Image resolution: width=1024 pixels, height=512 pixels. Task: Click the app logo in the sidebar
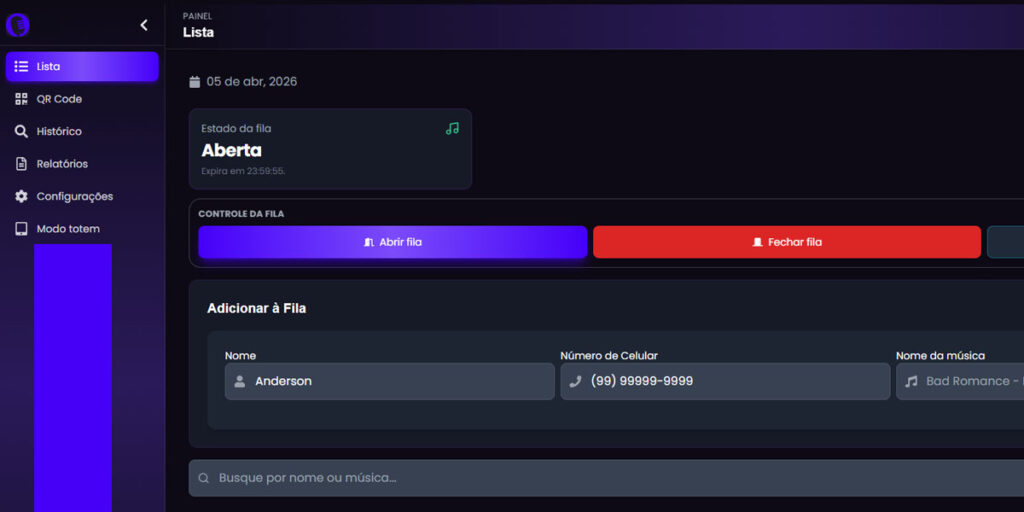[x=18, y=25]
